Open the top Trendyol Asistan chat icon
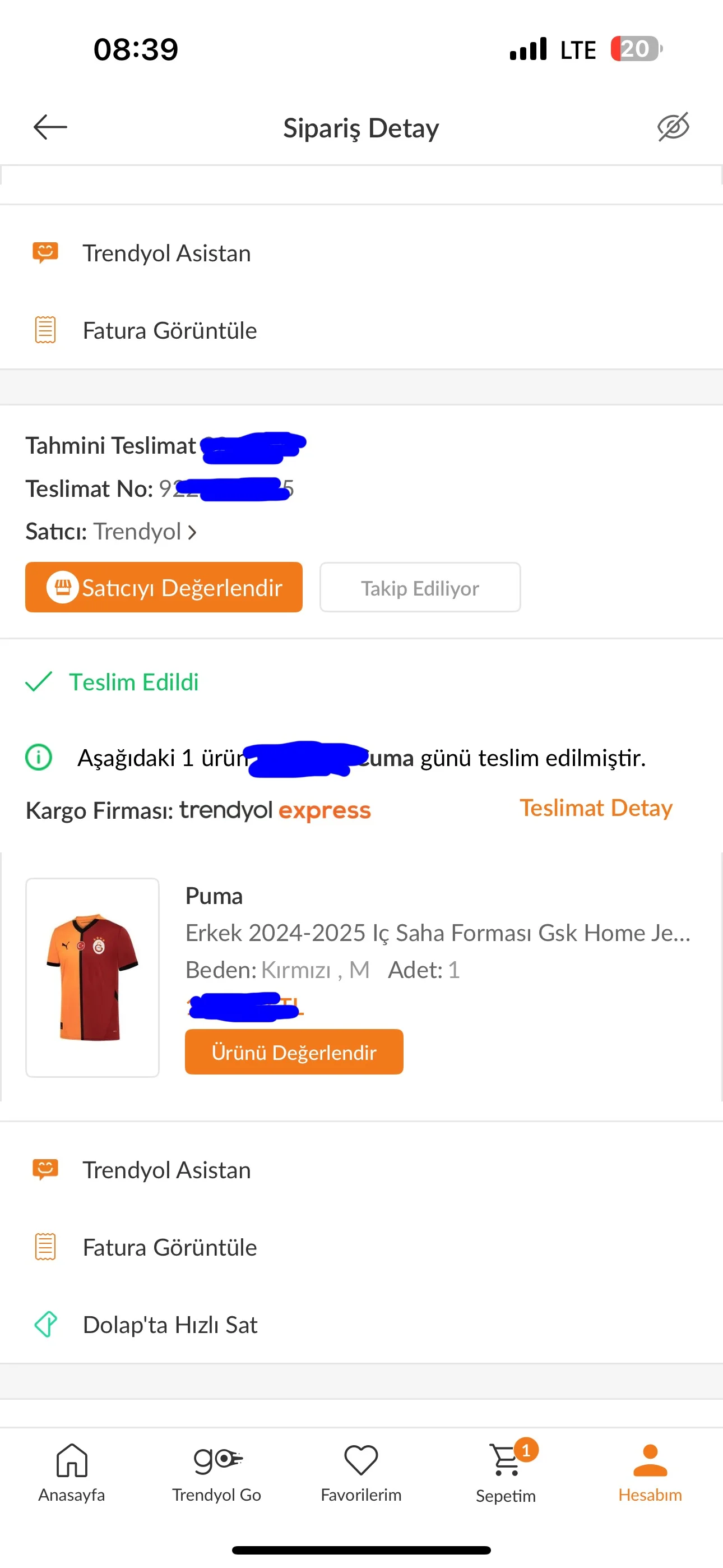The width and height of the screenshot is (723, 1568). [45, 252]
